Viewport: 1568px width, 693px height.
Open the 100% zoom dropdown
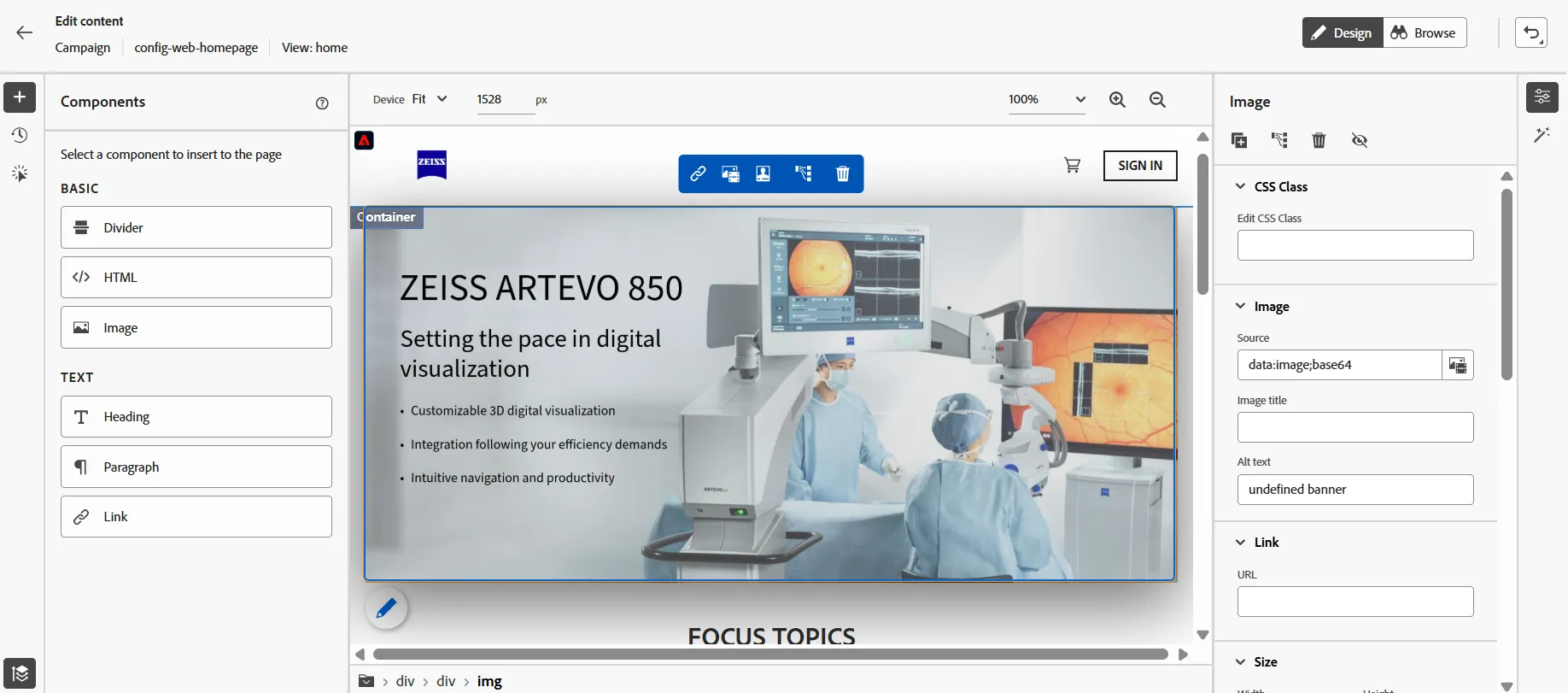[1047, 99]
